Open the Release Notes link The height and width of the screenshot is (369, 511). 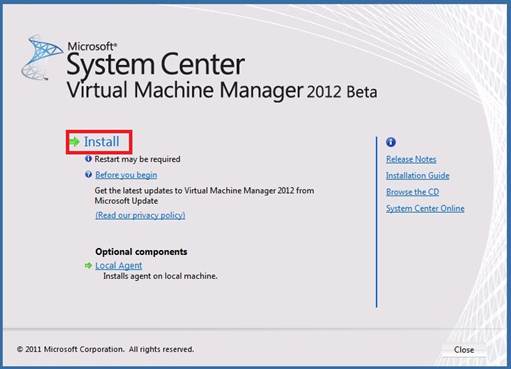tap(411, 159)
